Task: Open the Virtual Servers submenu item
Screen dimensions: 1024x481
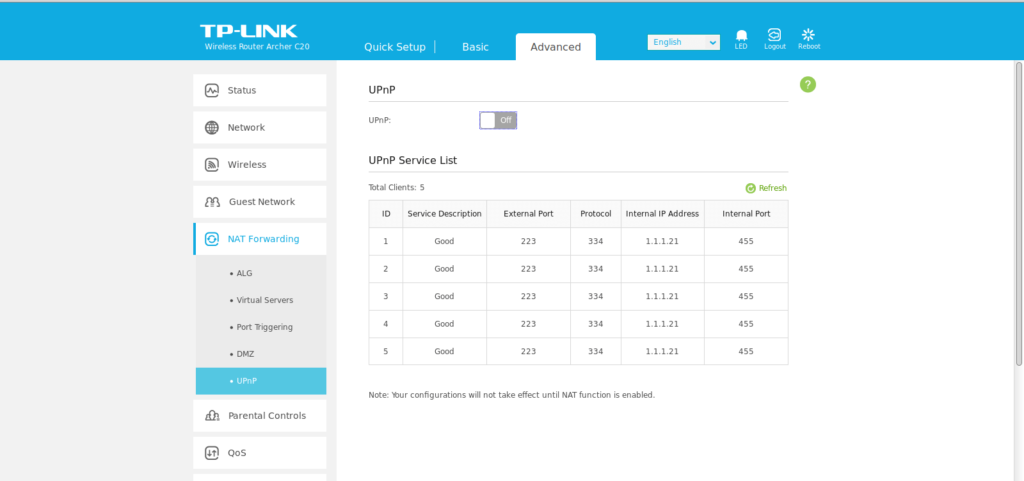Action: coord(264,300)
